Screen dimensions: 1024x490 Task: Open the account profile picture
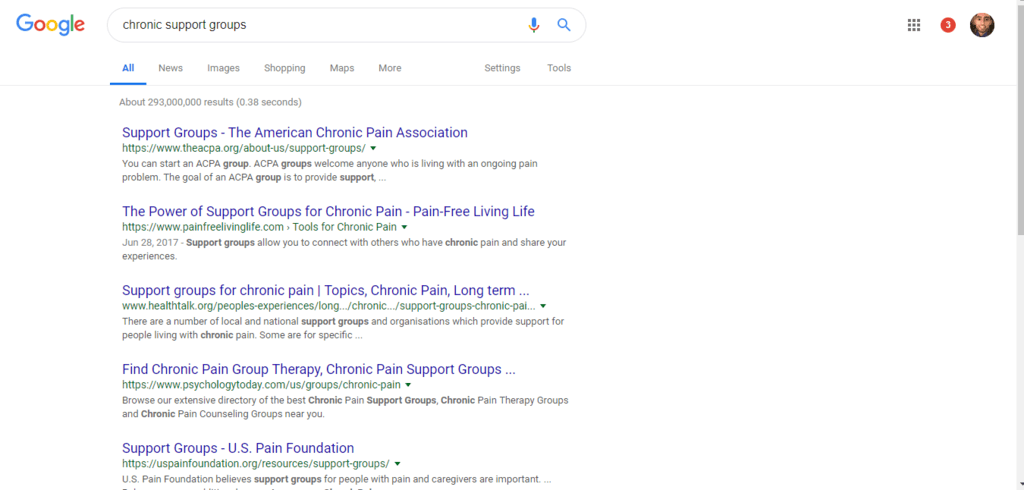(x=982, y=25)
